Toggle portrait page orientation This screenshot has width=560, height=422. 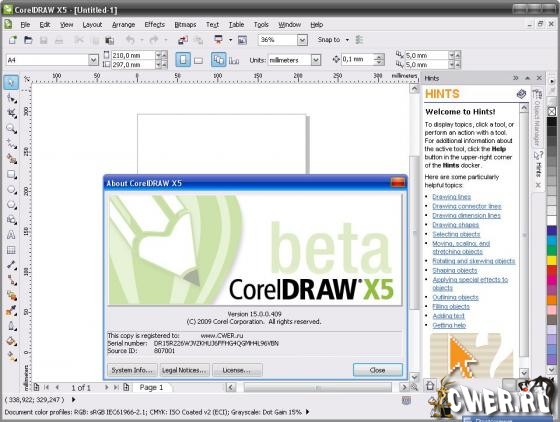pos(183,60)
